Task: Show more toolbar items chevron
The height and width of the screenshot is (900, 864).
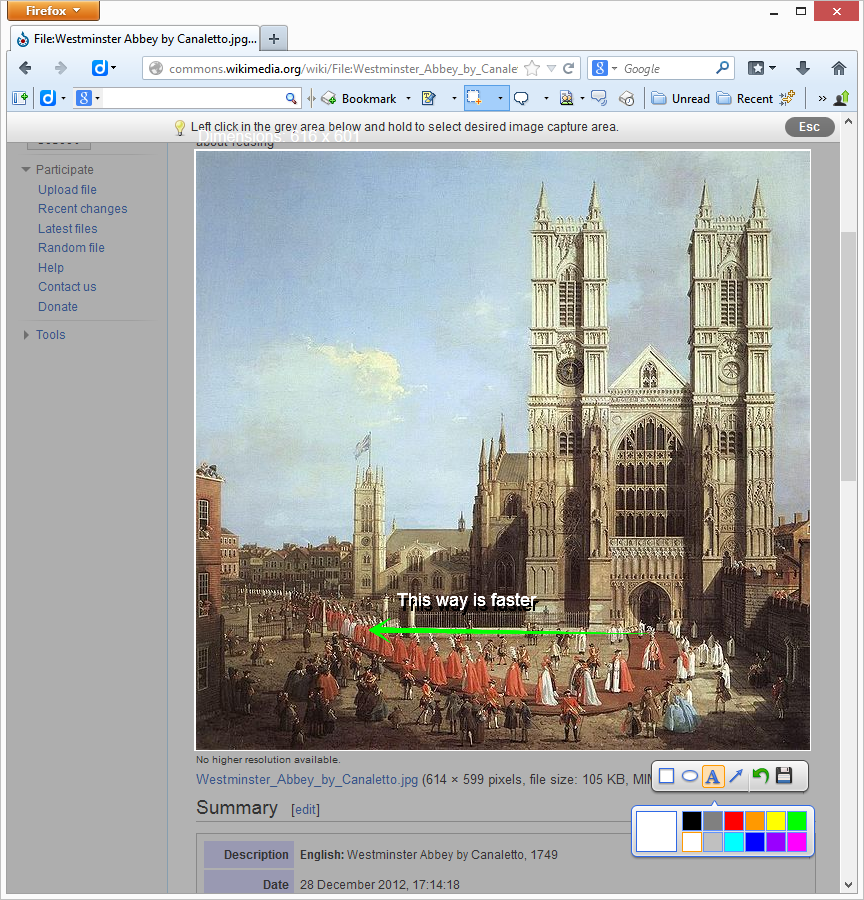Action: coord(822,99)
